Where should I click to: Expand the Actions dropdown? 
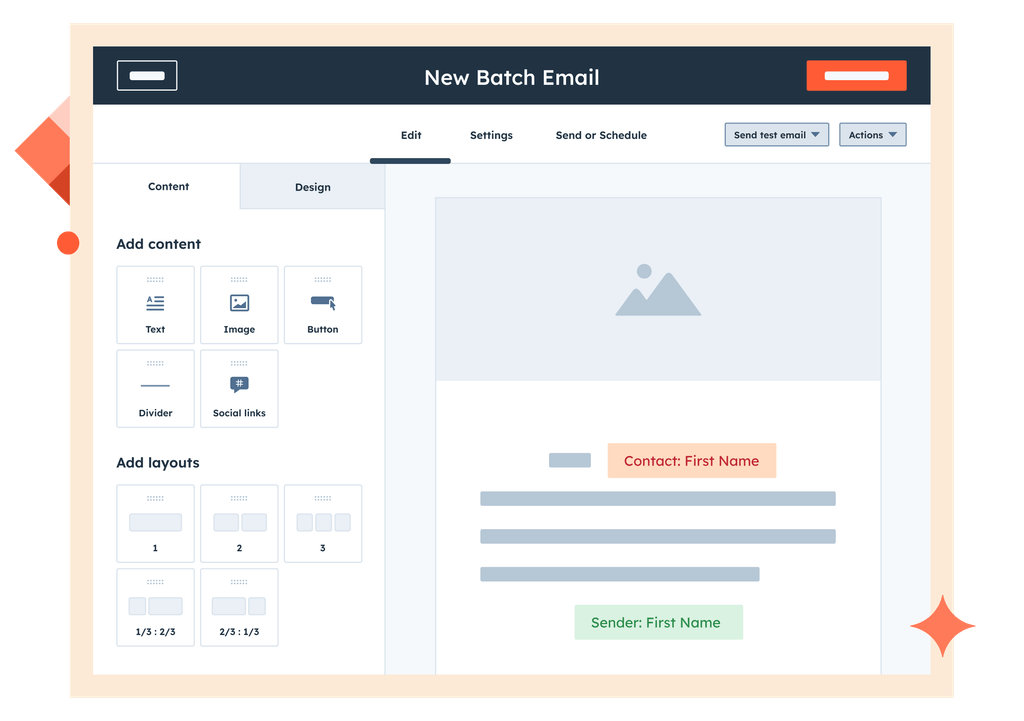click(872, 134)
